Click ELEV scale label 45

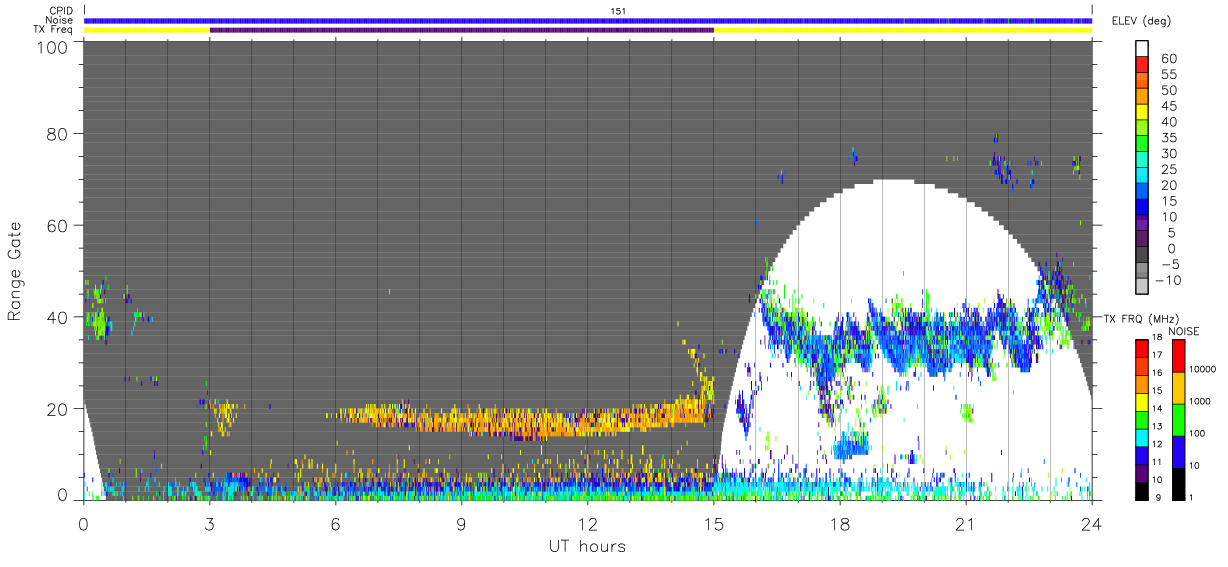[1169, 106]
